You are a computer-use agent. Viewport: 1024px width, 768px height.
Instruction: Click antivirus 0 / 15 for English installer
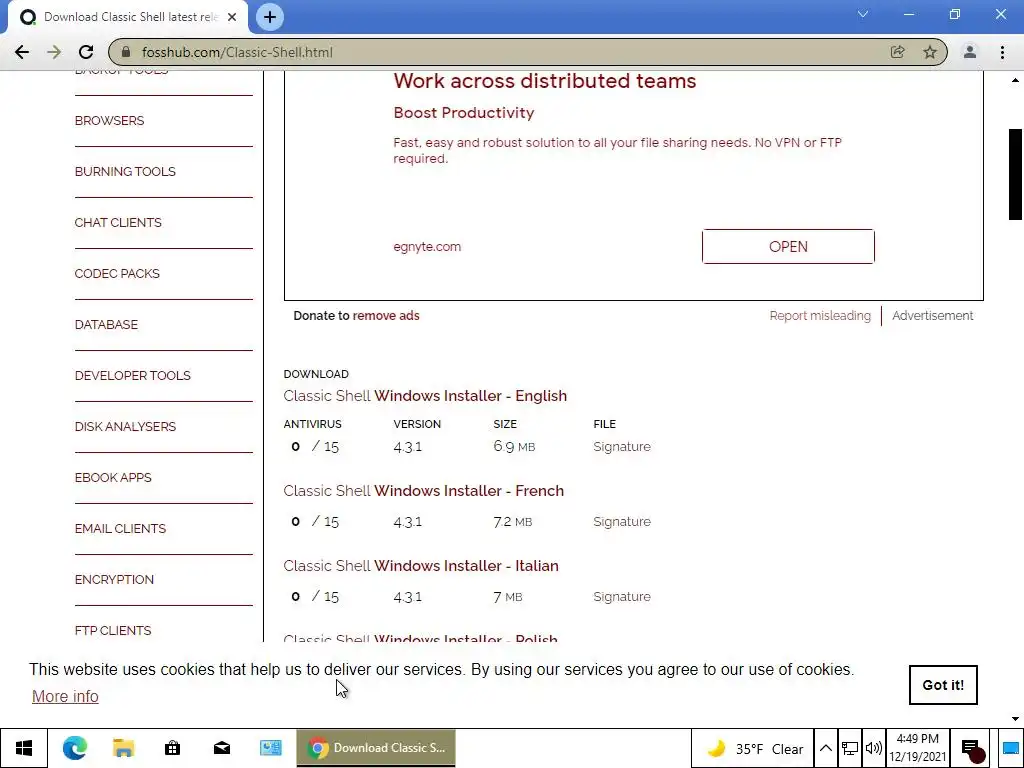pyautogui.click(x=315, y=447)
